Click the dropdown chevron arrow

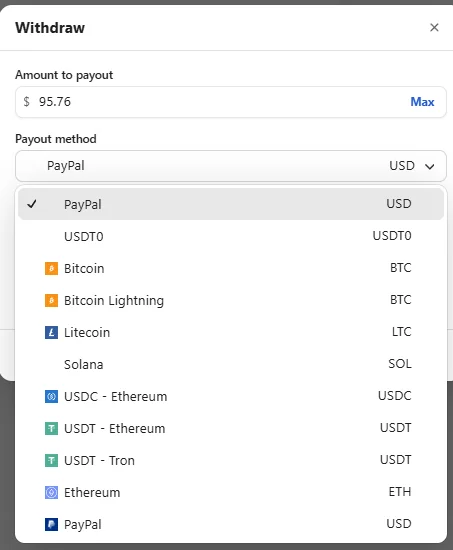pyautogui.click(x=430, y=166)
